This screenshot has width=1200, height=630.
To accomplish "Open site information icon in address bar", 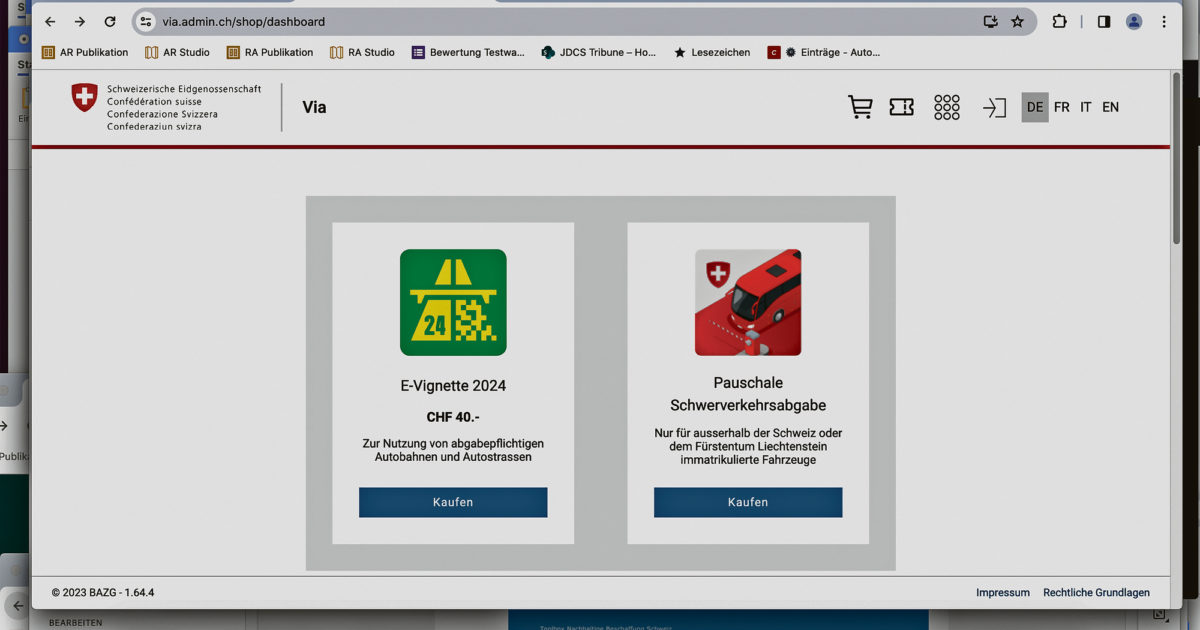I will click(x=146, y=21).
